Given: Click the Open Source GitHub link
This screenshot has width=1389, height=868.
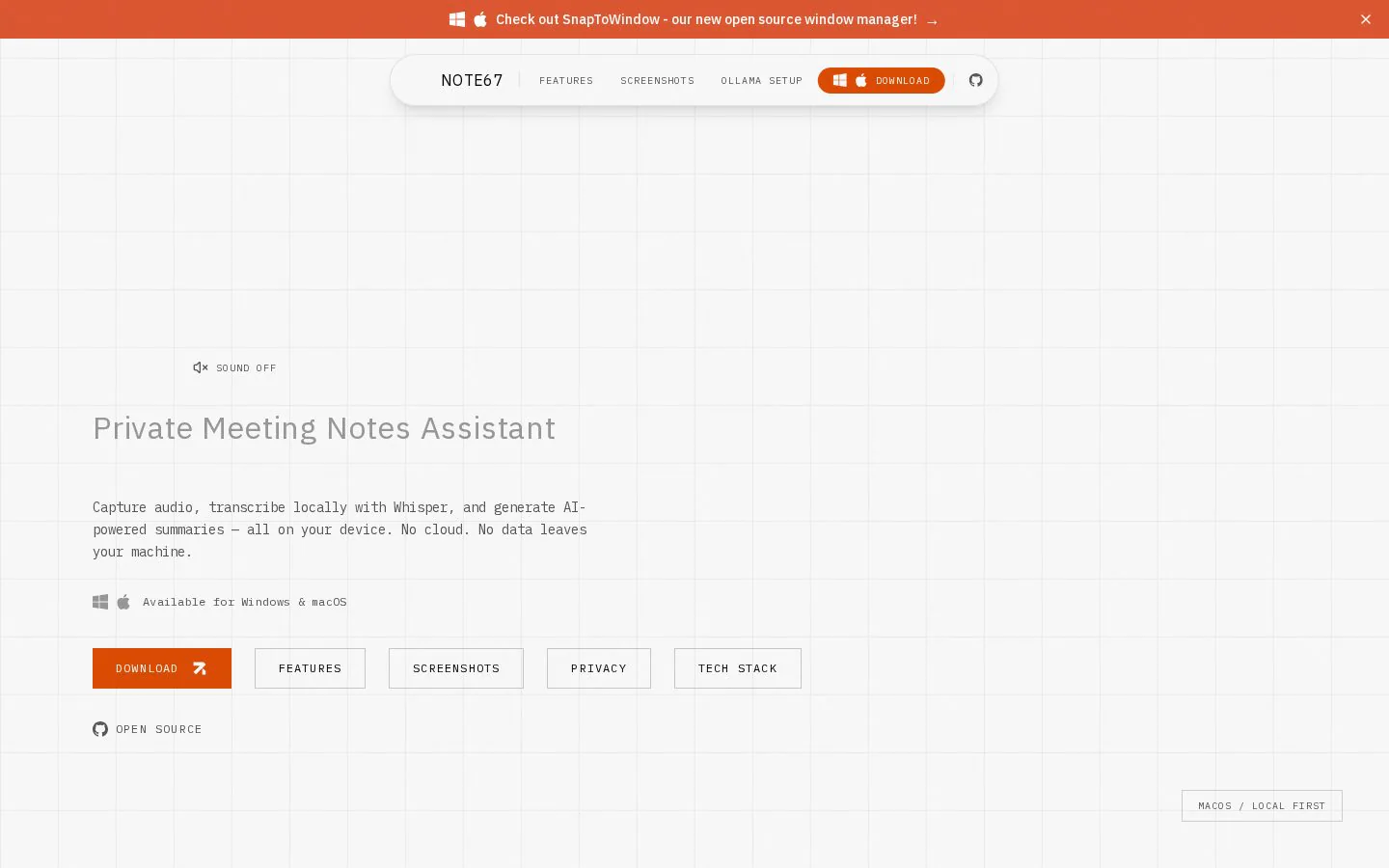Looking at the screenshot, I should point(148,729).
